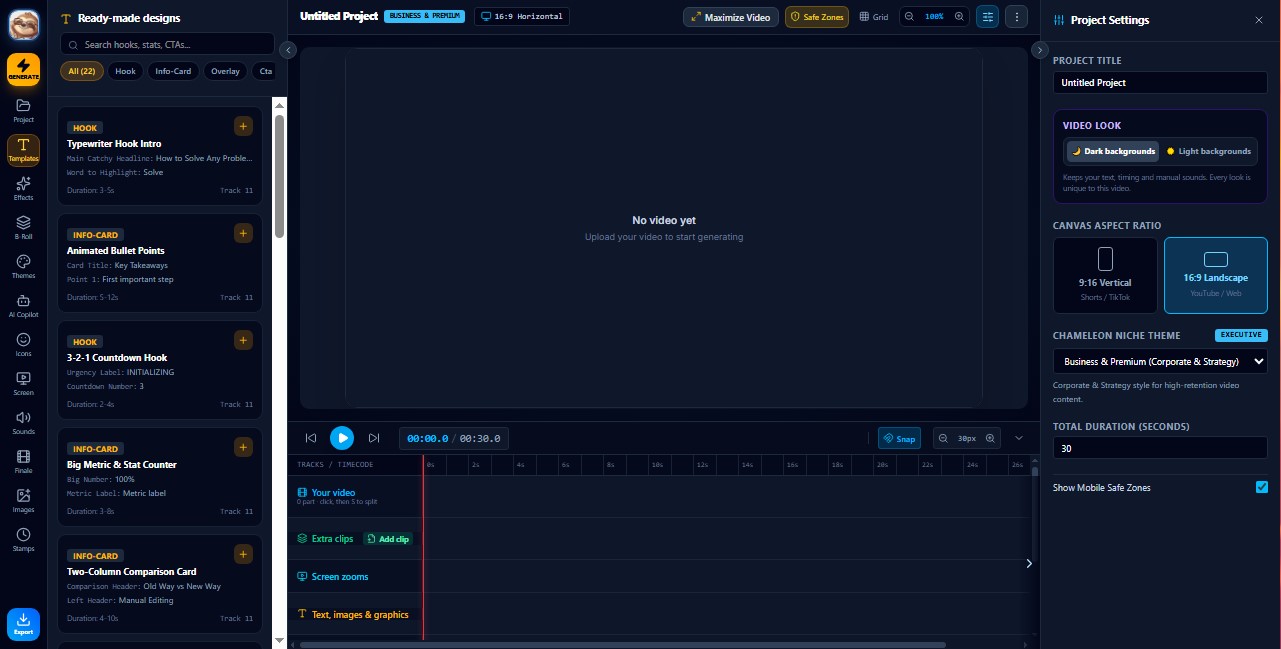Add the Animated Bullet Points template

(243, 233)
